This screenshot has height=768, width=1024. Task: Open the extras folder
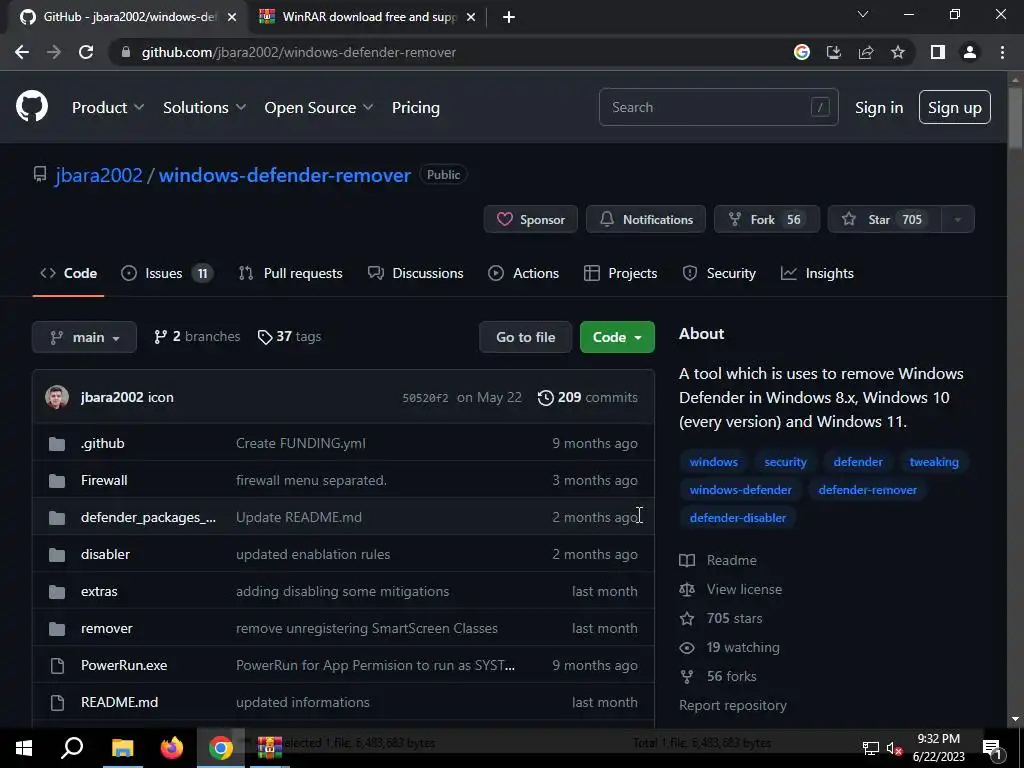tap(99, 591)
